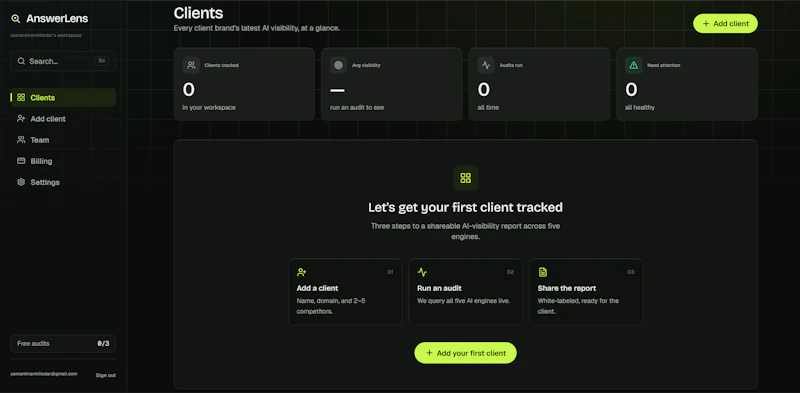Screen dimensions: 800x393
Task: Click the AnswerLens brand name
Action: [x=57, y=19]
